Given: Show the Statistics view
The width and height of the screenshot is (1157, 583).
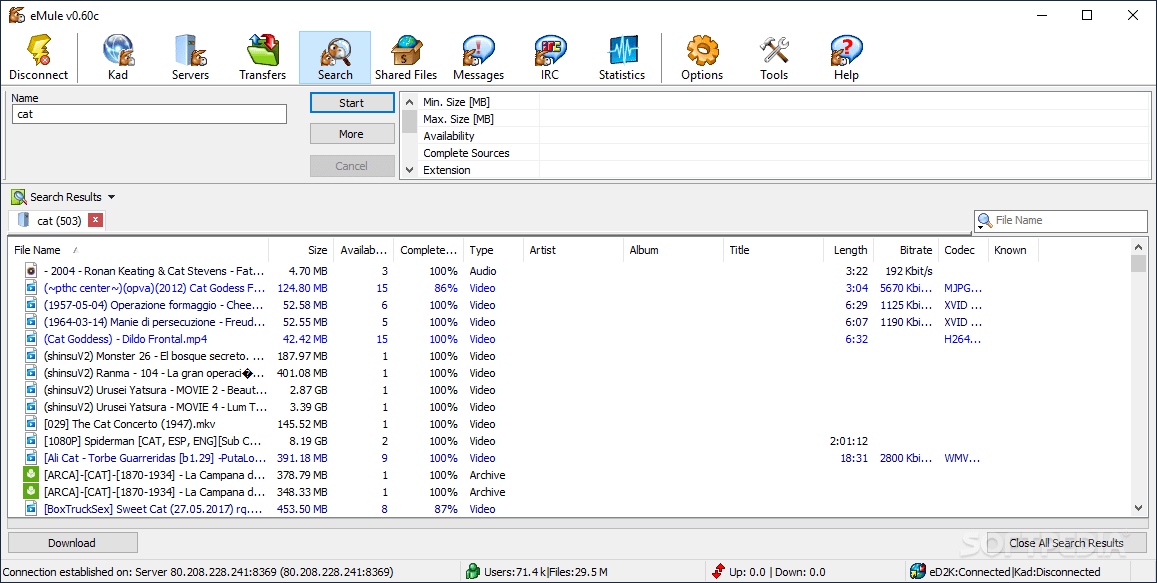Looking at the screenshot, I should pos(622,58).
